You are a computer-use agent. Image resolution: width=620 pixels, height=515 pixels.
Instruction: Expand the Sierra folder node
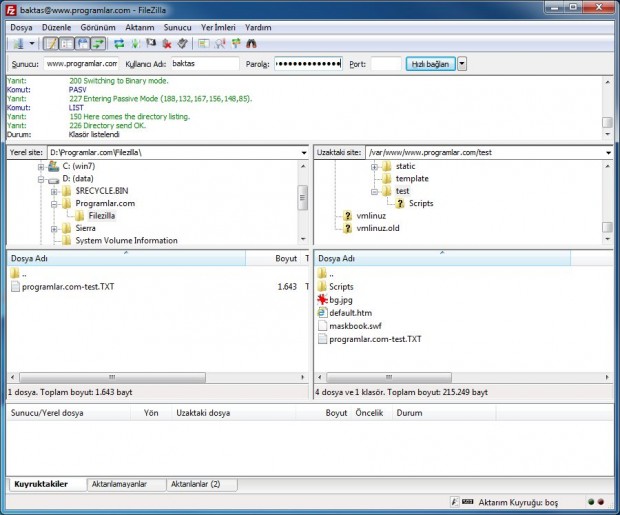click(x=54, y=229)
